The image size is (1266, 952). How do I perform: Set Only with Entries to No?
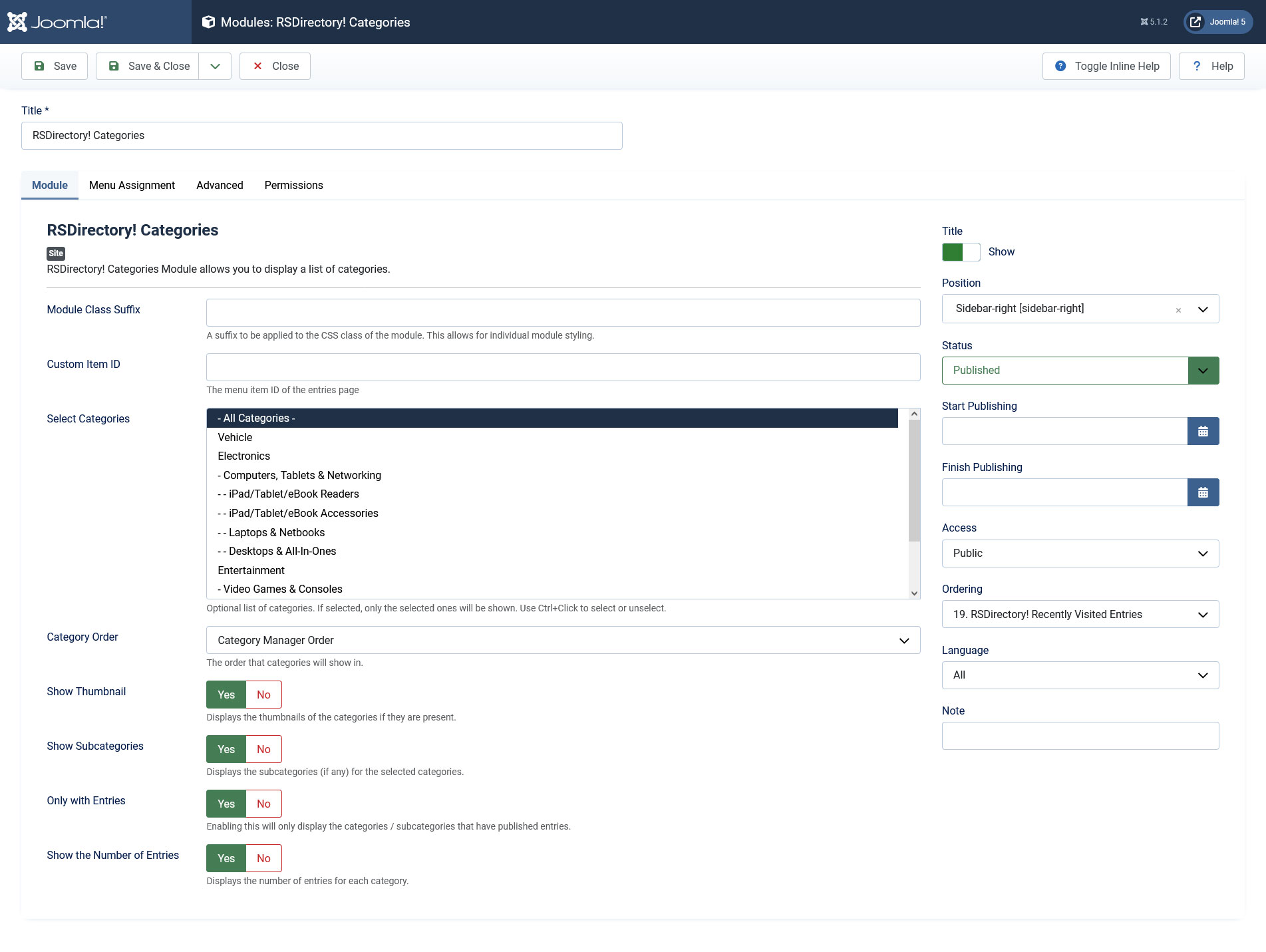264,804
